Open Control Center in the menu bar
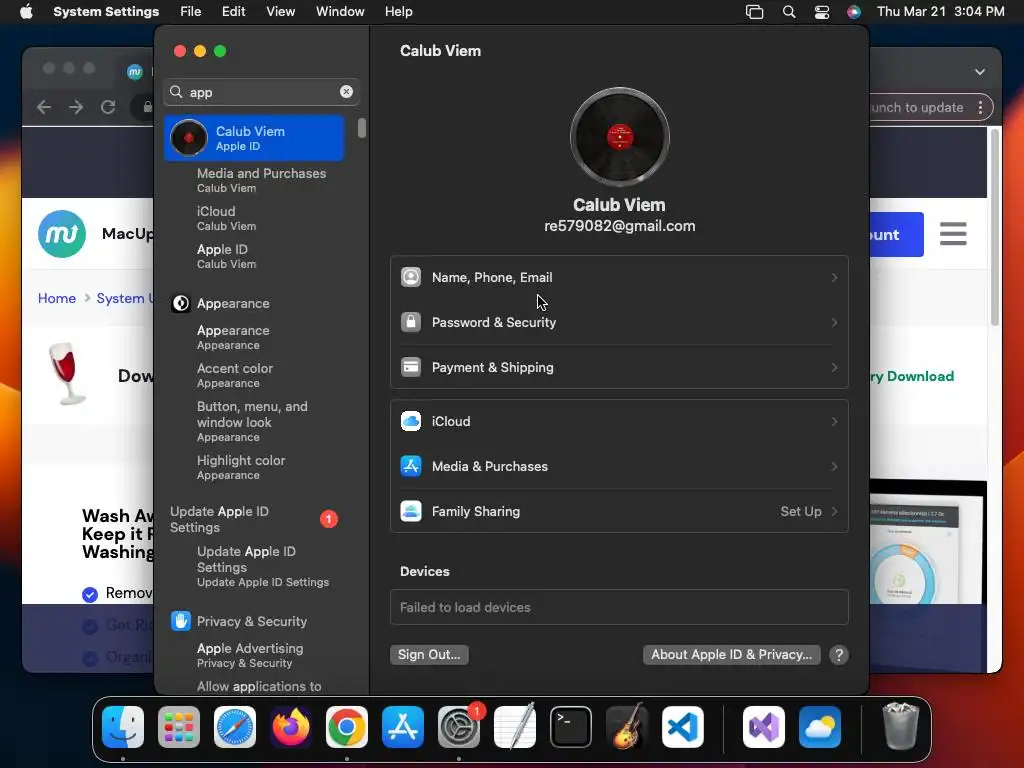This screenshot has height=768, width=1024. [822, 12]
